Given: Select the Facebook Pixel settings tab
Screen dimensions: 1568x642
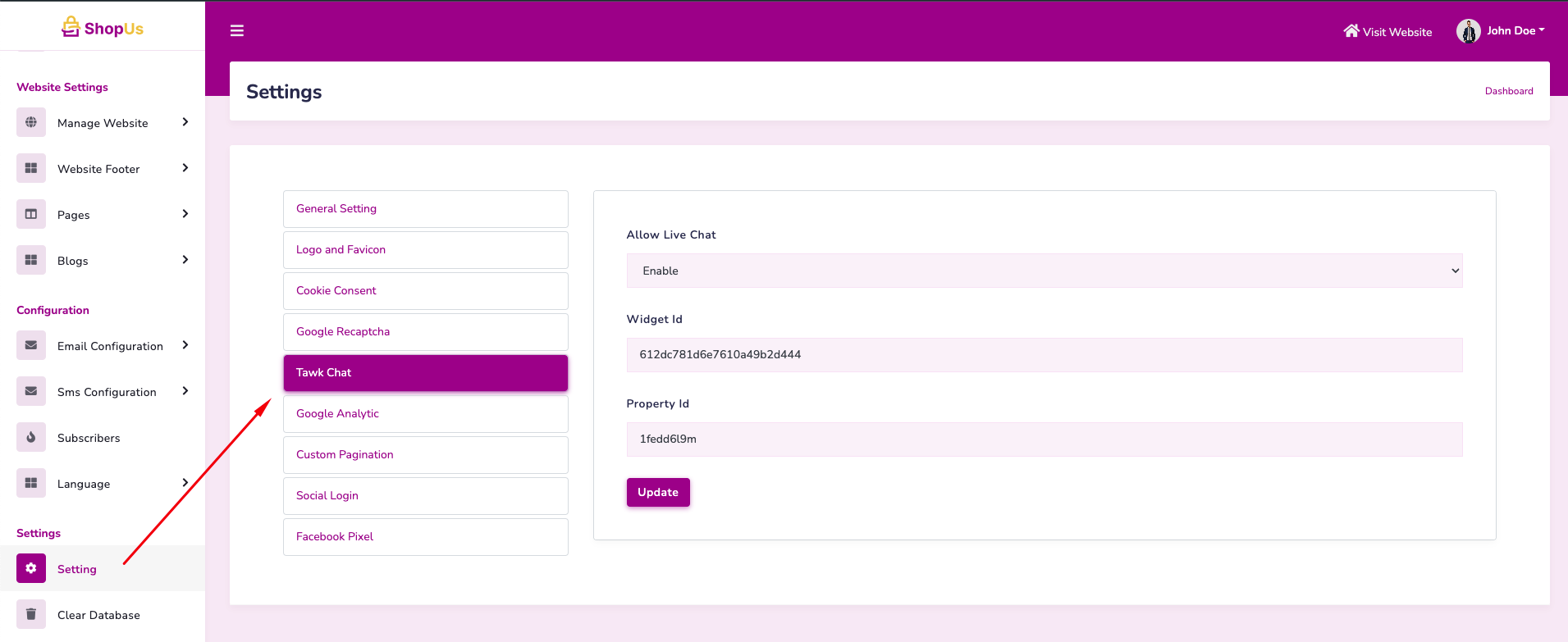Looking at the screenshot, I should tap(425, 537).
